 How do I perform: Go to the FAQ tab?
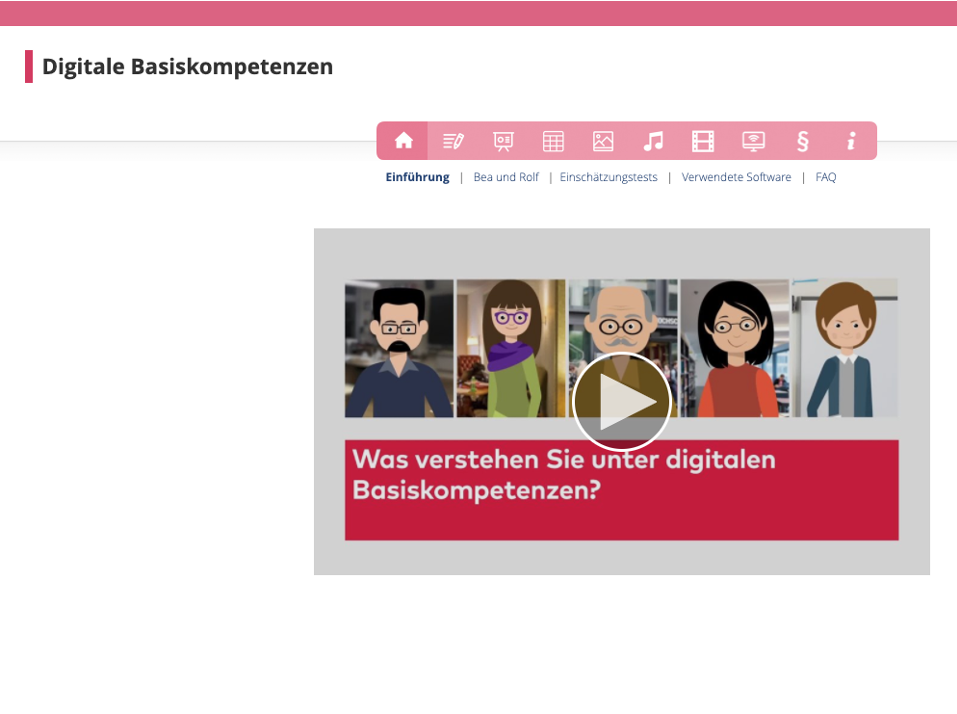pyautogui.click(x=826, y=177)
